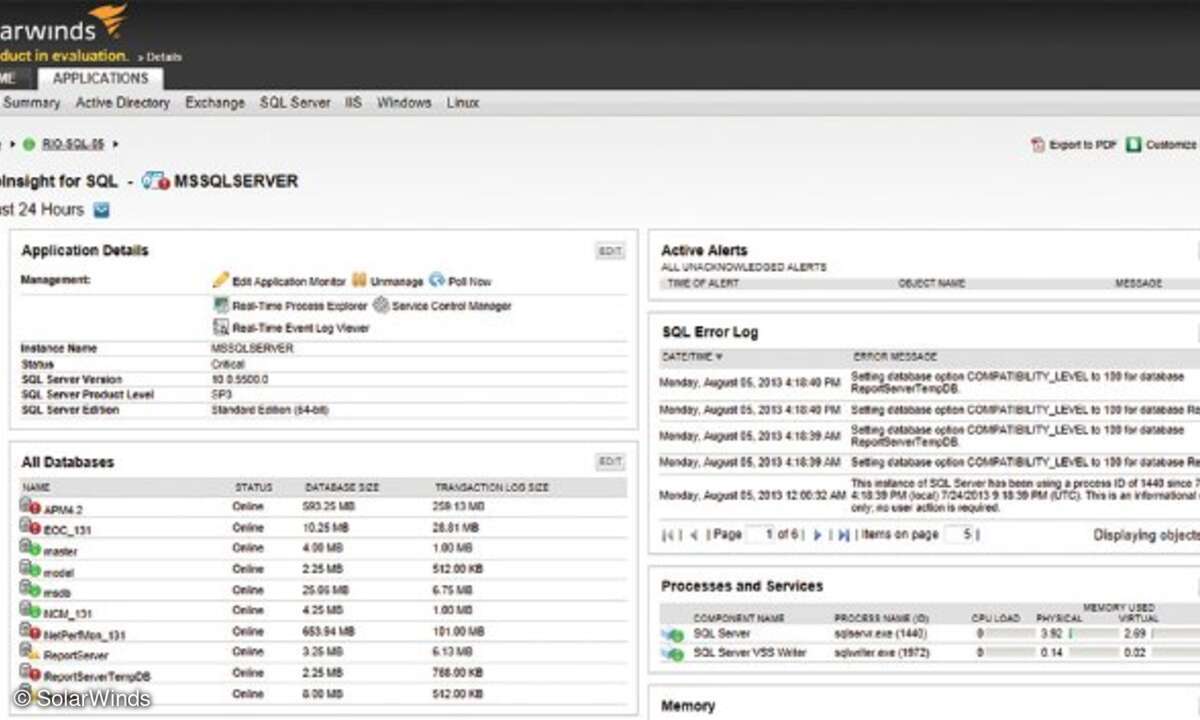Image resolution: width=1200 pixels, height=720 pixels.
Task: Click the Database Size column header
Action: pos(342,487)
